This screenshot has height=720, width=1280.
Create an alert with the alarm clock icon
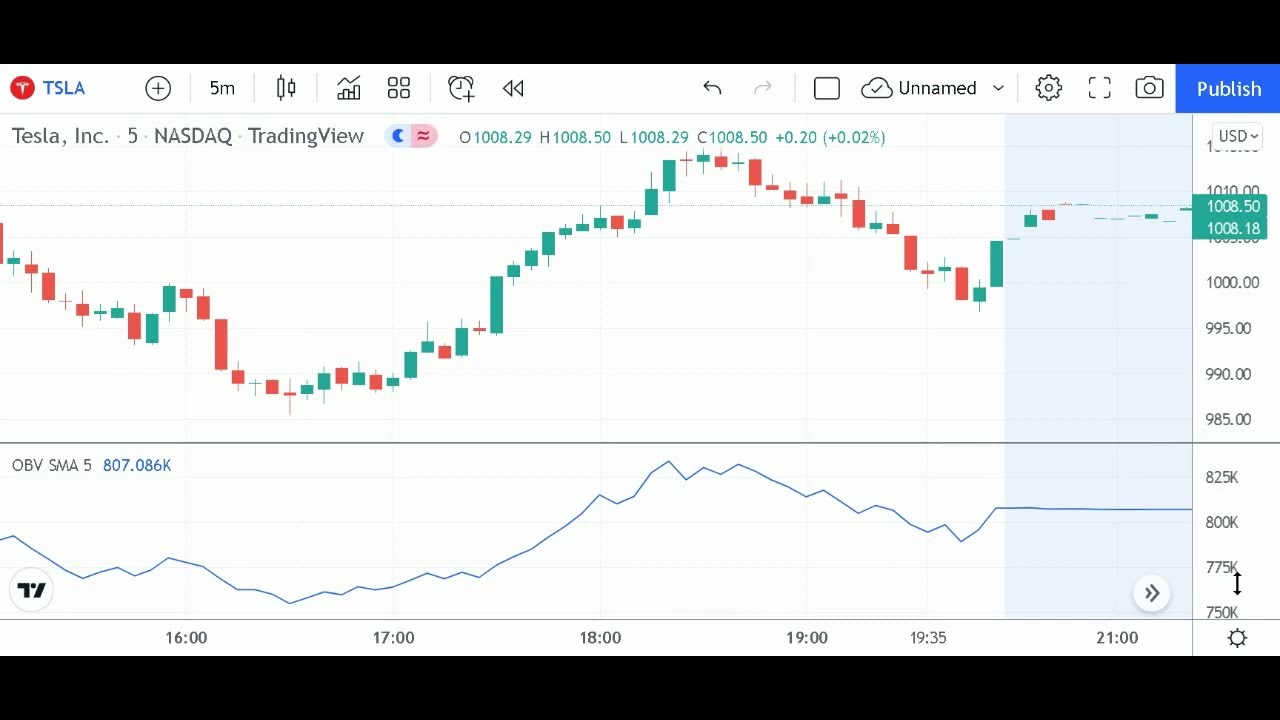coord(461,88)
